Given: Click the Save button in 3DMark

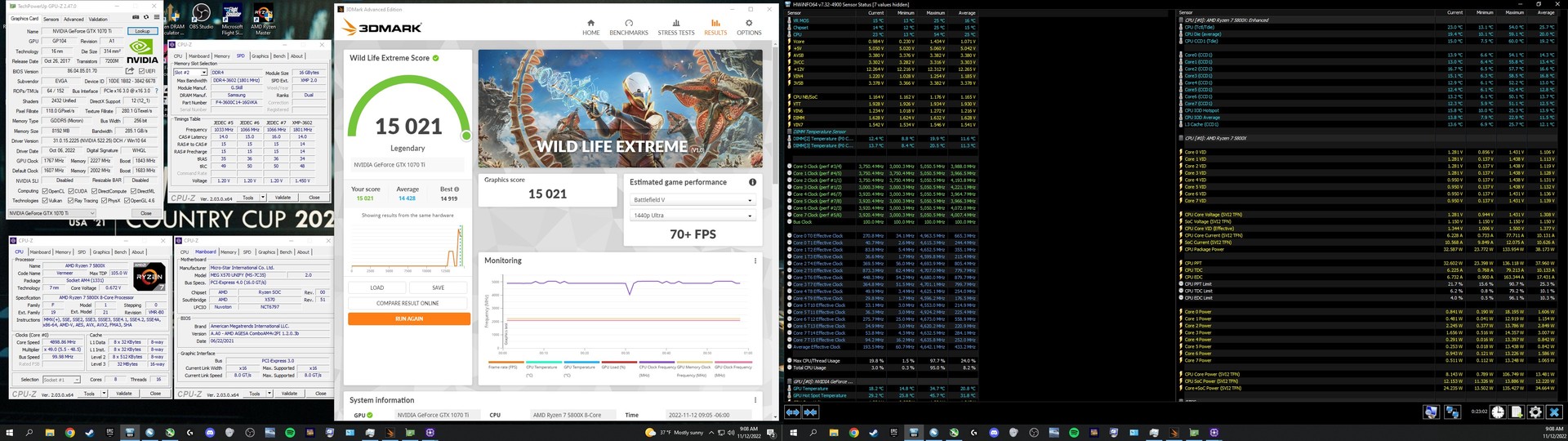Looking at the screenshot, I should pyautogui.click(x=439, y=287).
